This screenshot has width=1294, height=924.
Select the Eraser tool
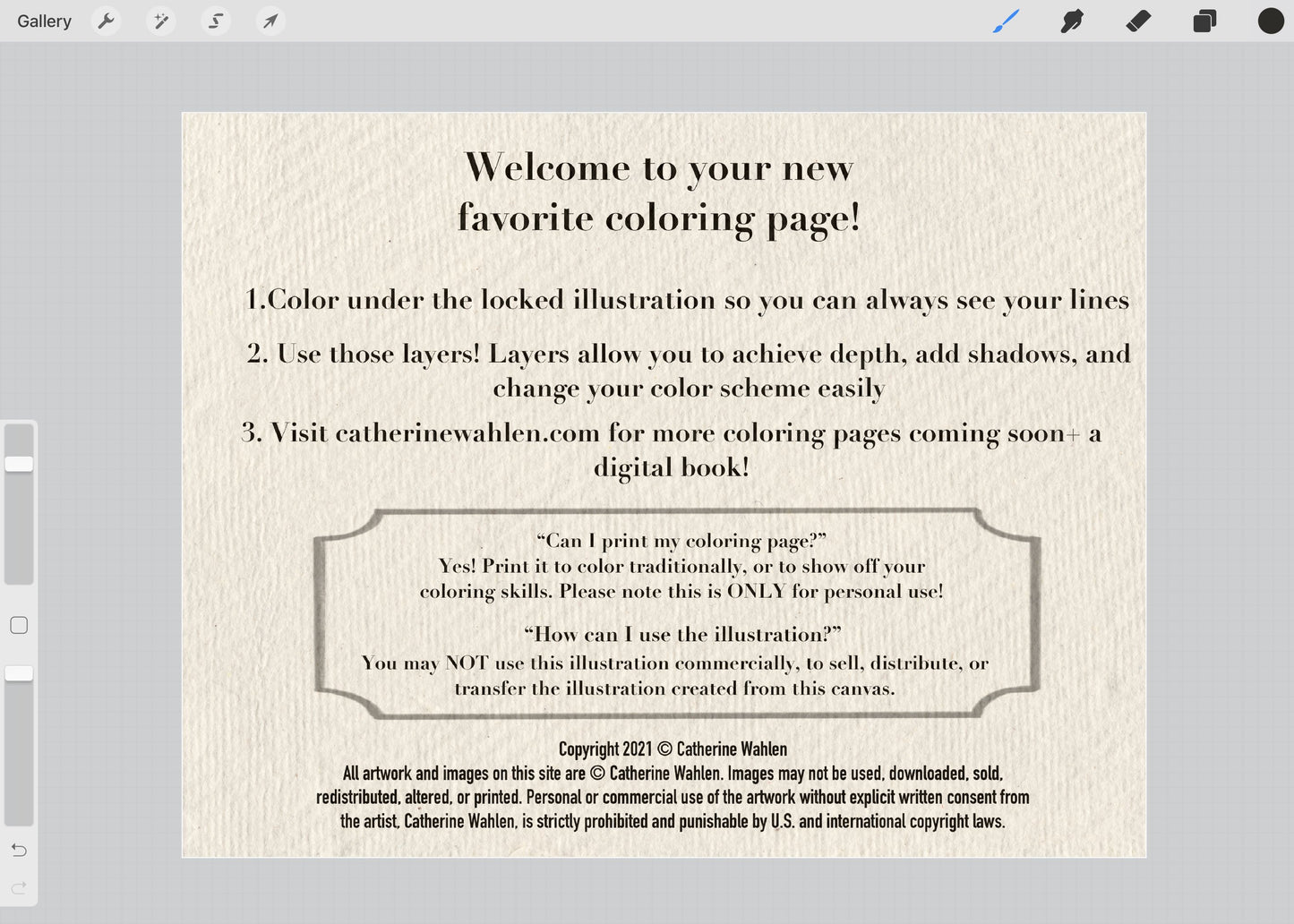coord(1138,21)
